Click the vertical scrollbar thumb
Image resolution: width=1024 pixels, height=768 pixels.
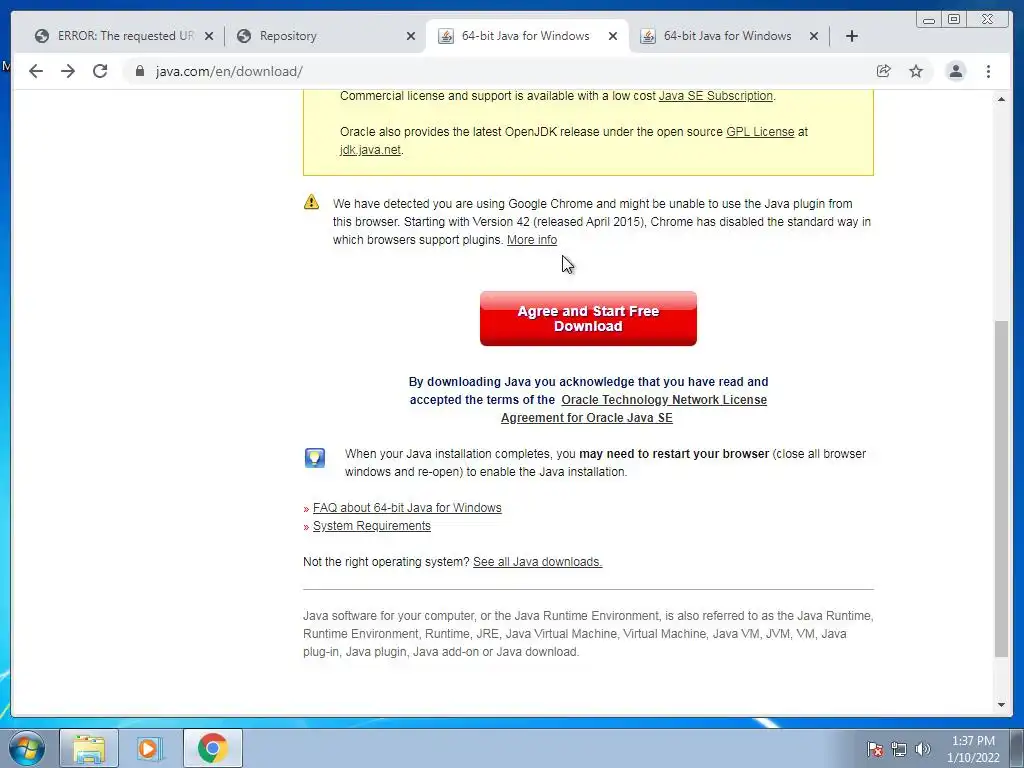pos(1001,488)
